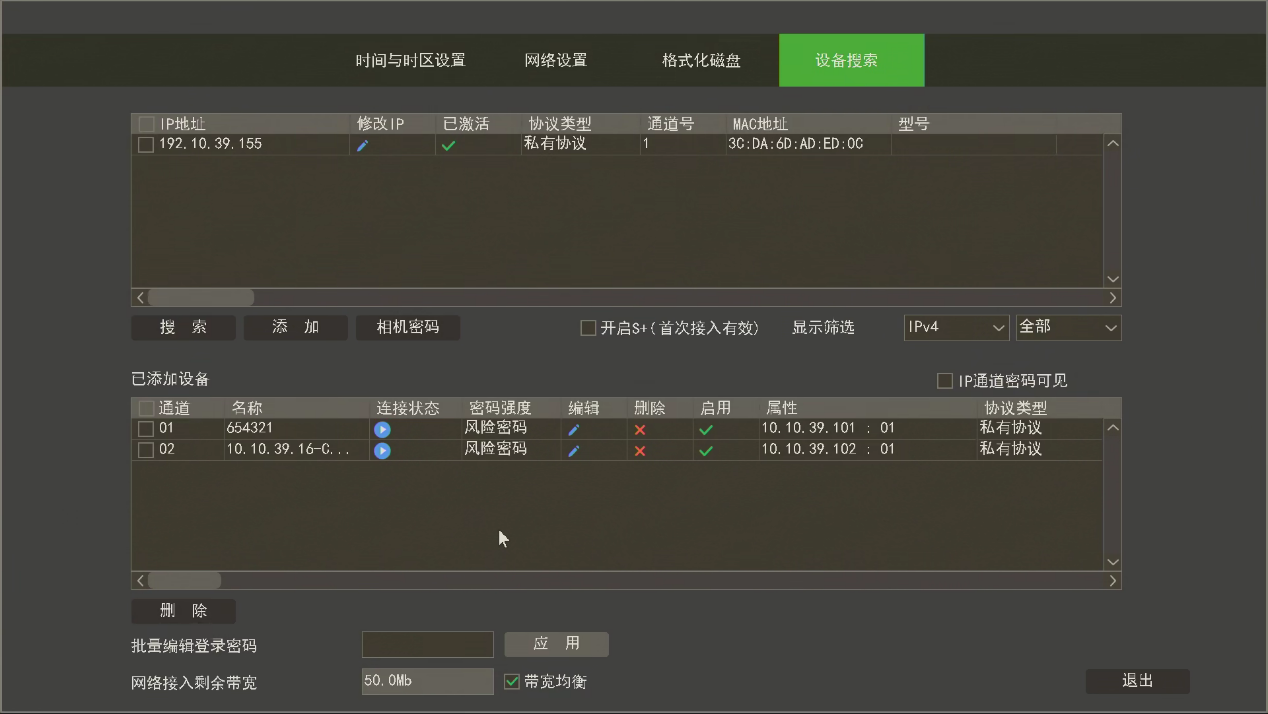Click the 修改IP pencil icon for 192.10.39.155
This screenshot has height=714, width=1268.
(x=363, y=143)
